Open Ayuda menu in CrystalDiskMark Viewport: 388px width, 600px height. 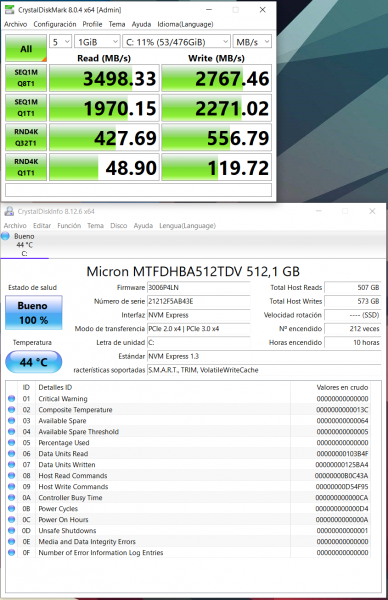[141, 24]
